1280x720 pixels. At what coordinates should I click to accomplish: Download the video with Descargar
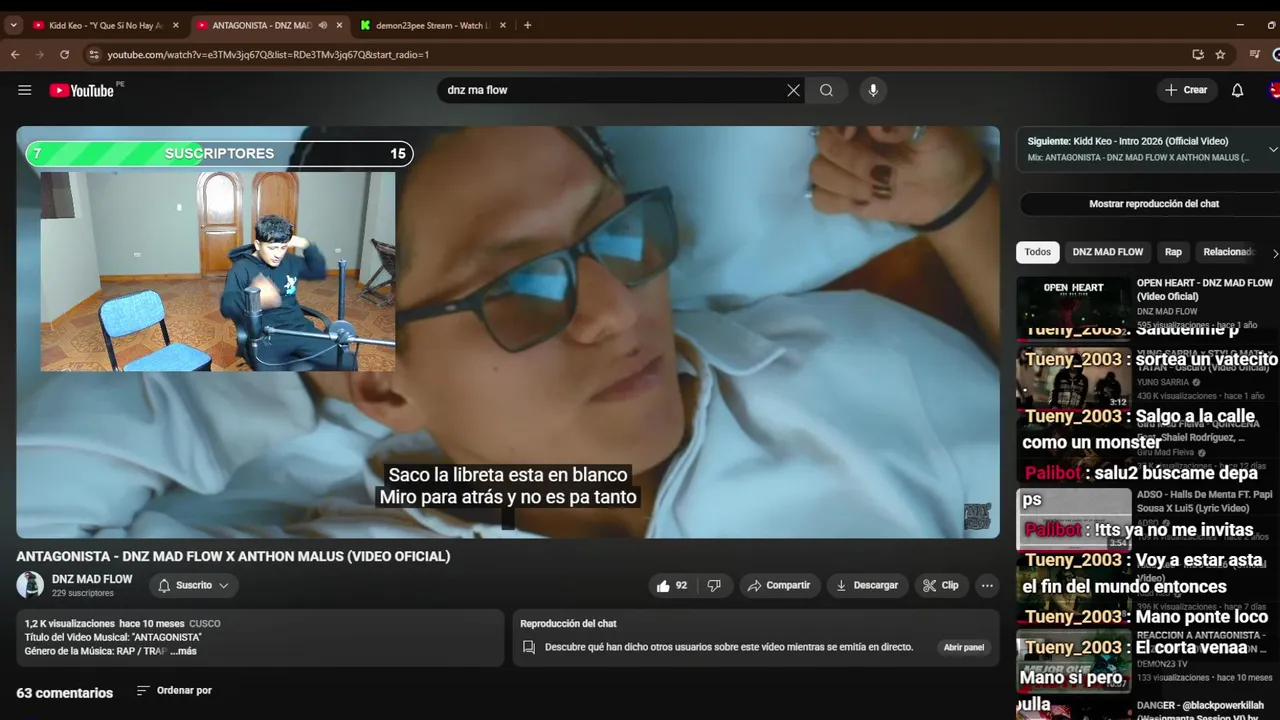coord(867,585)
